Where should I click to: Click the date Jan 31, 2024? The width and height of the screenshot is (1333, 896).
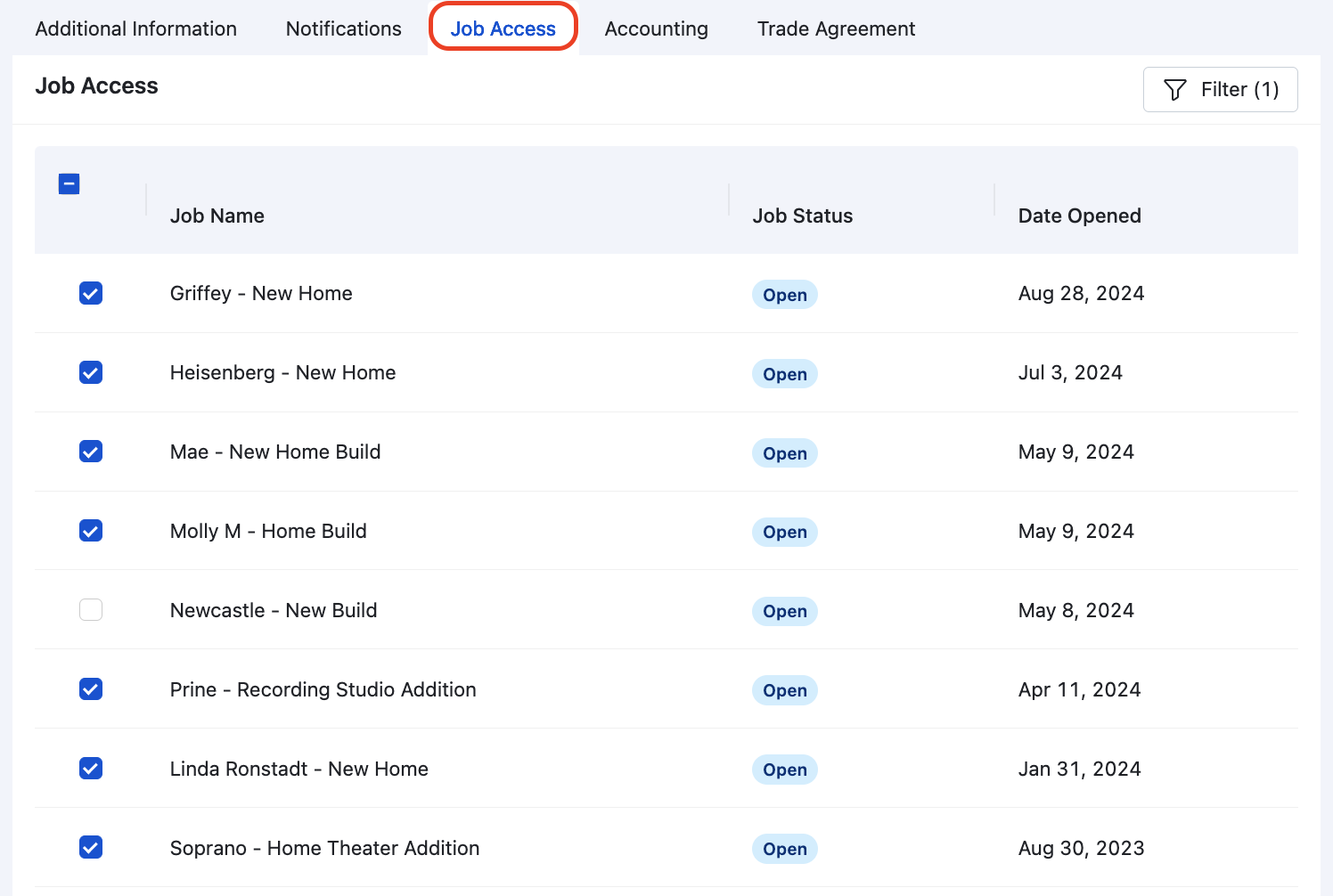[x=1080, y=769]
